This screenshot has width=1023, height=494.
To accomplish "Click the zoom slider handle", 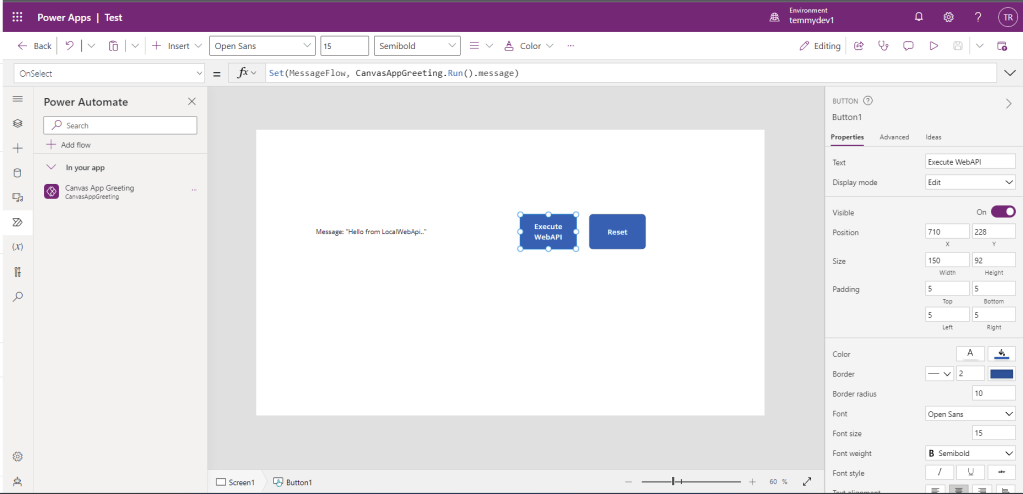I will point(673,482).
